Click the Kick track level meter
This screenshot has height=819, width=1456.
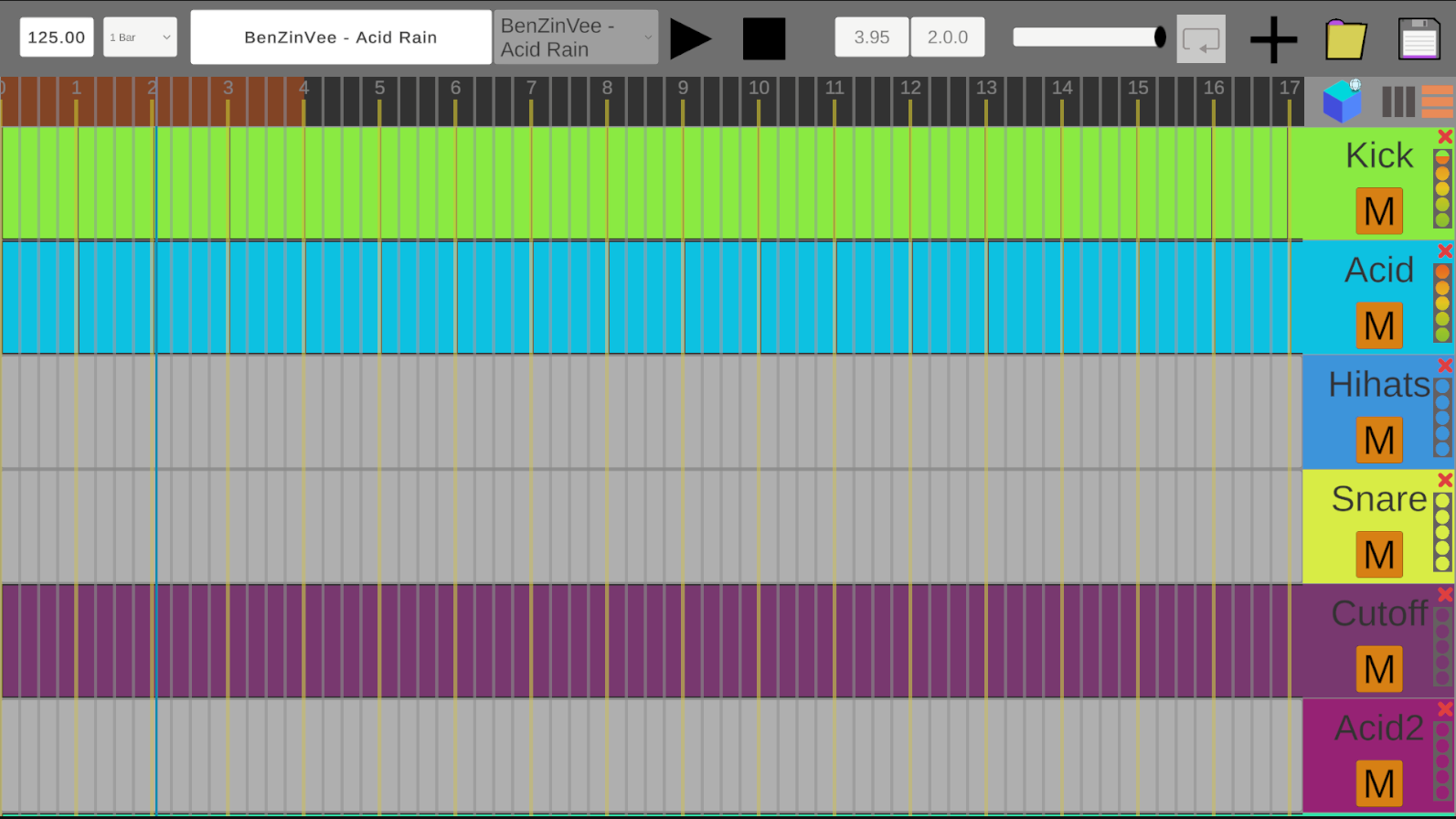(1442, 189)
